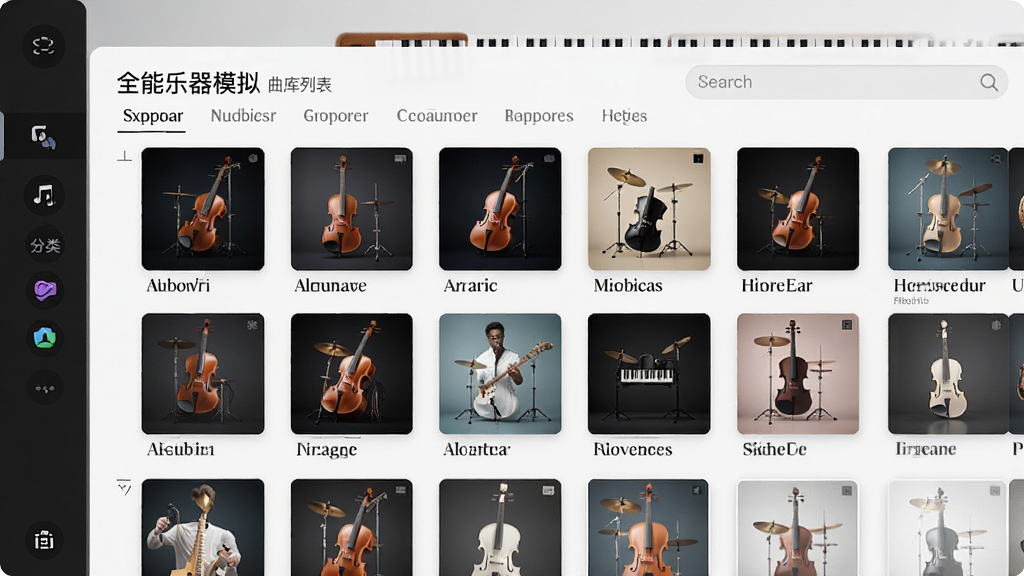Click the corner icon on Hornscedur card
This screenshot has height=576, width=1024.
pyautogui.click(x=996, y=158)
